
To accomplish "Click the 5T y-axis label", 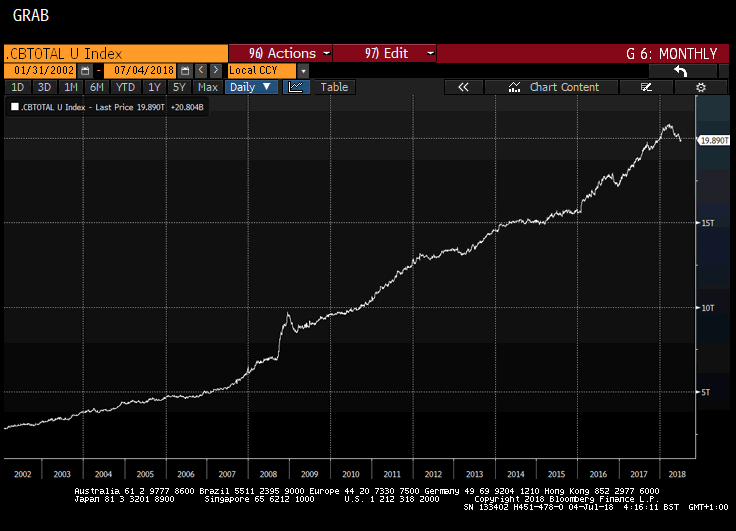I will 705,392.
